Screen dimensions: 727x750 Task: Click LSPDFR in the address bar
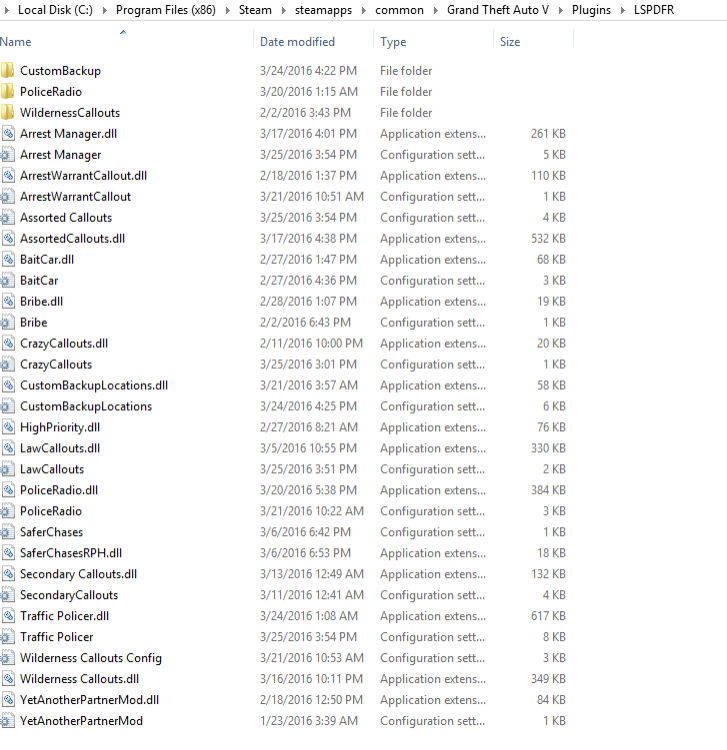[654, 10]
